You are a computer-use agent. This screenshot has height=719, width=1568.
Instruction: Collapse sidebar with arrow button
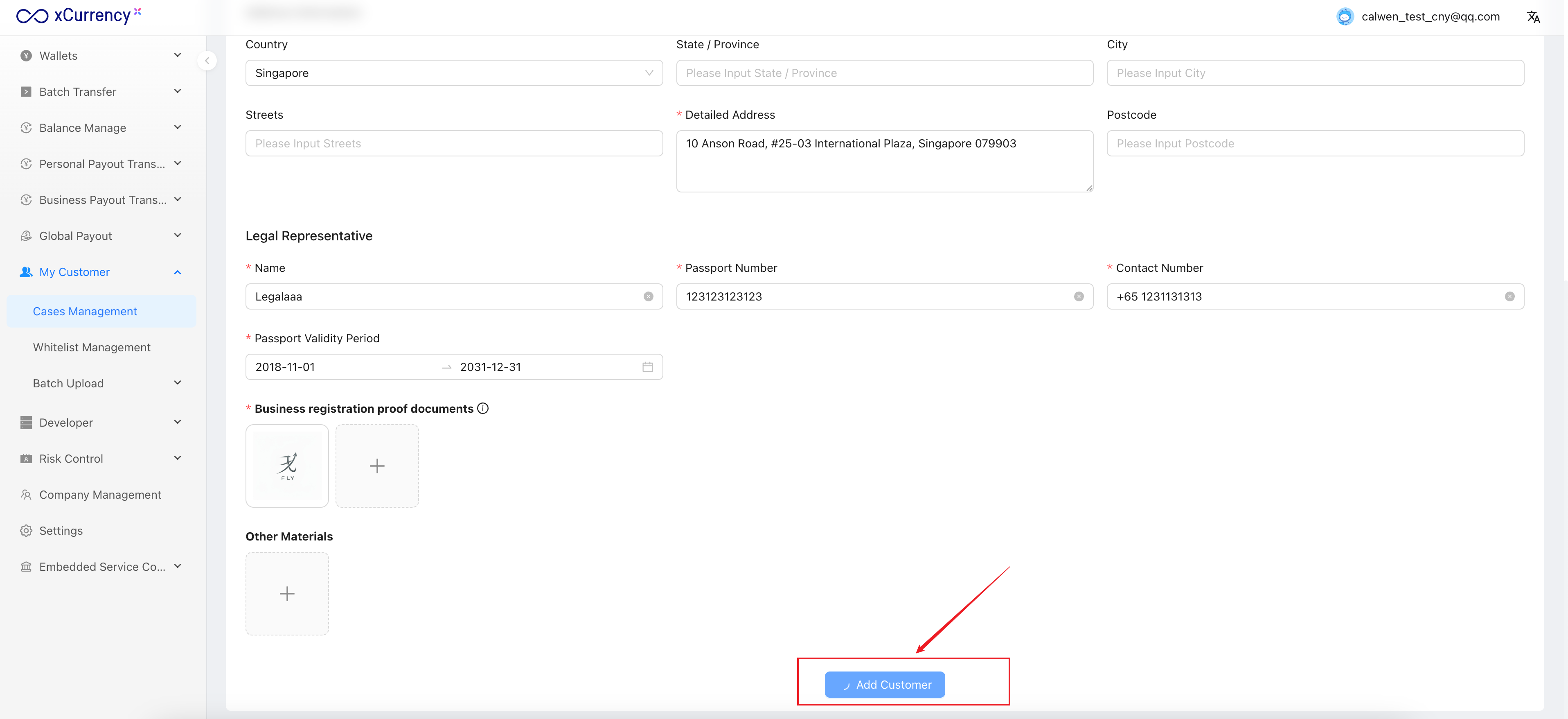point(207,60)
